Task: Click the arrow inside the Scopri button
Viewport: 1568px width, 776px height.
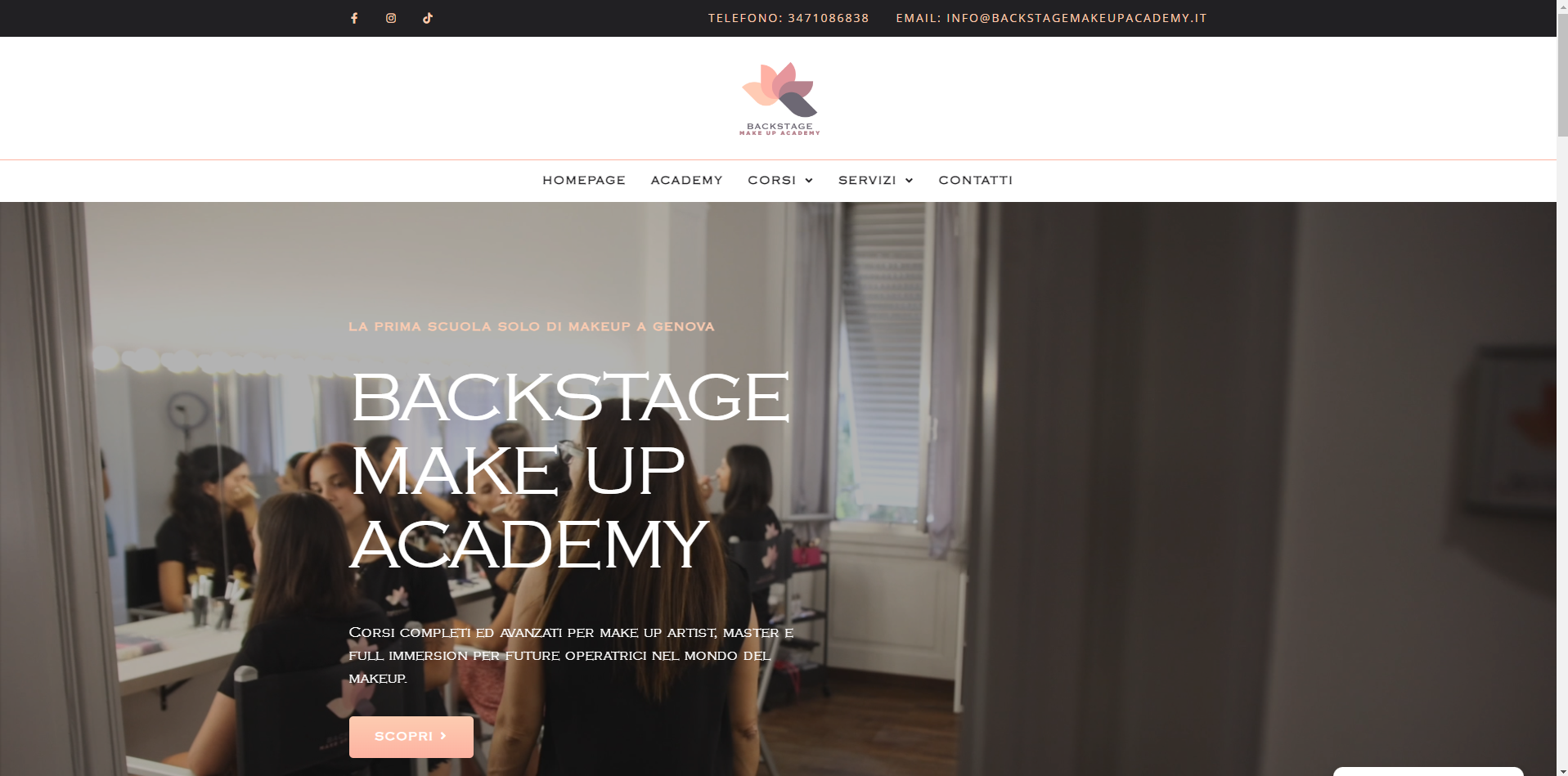Action: tap(443, 736)
